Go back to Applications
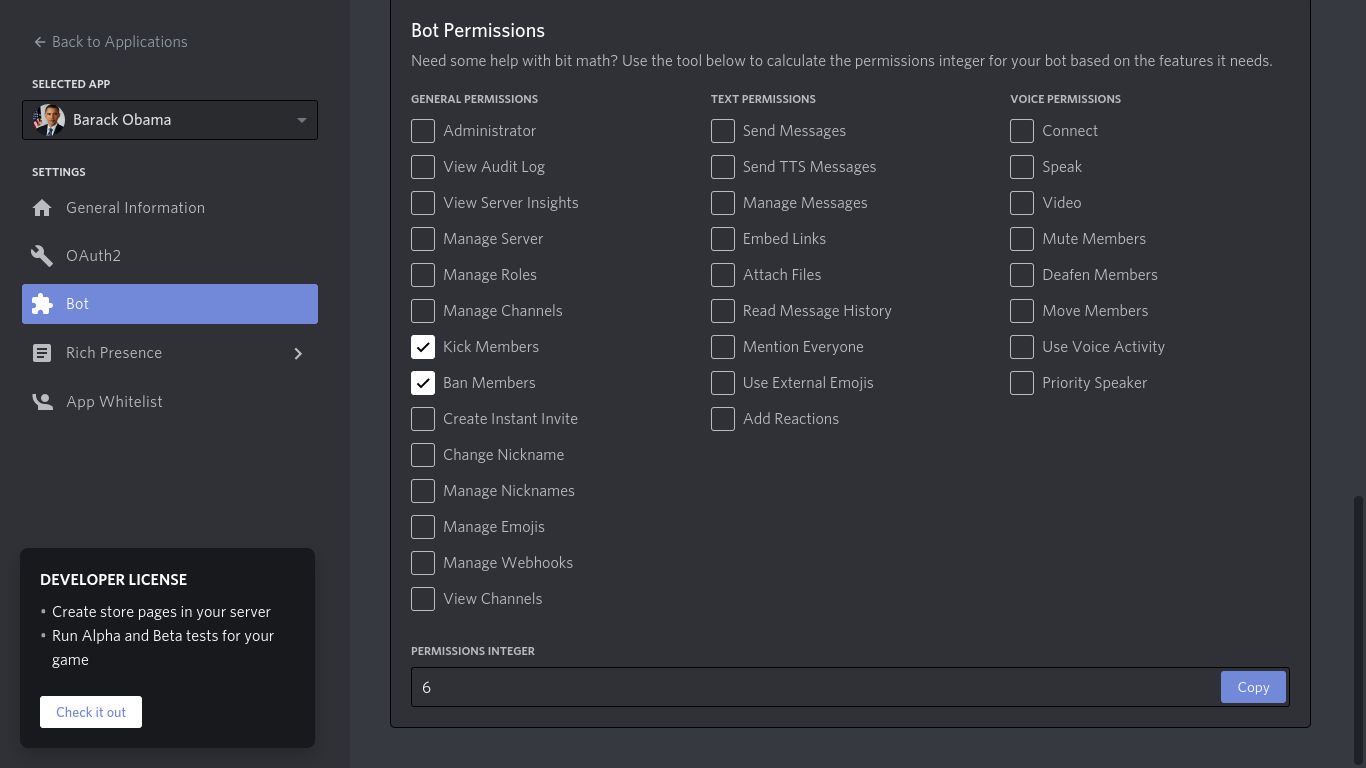Screen dimensions: 1366x768 111,42
